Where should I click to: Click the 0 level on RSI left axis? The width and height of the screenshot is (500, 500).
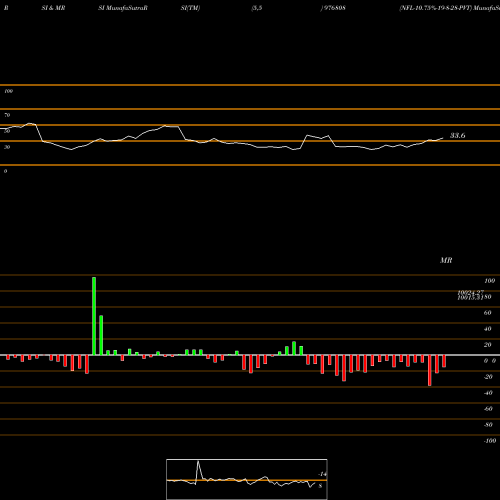[x=5, y=171]
